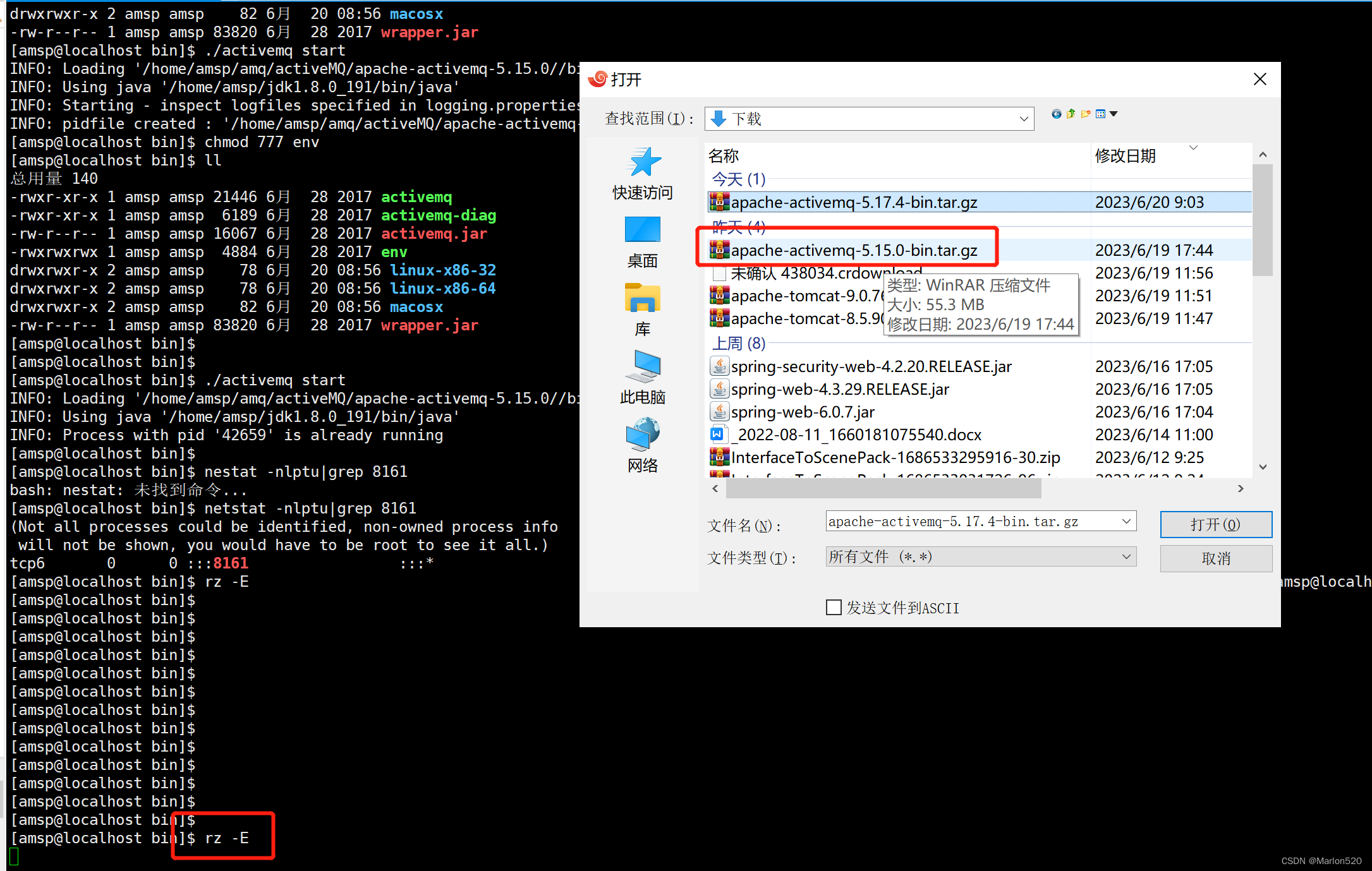Open the view menu icon
Image resolution: width=1372 pixels, height=871 pixels.
point(1101,114)
